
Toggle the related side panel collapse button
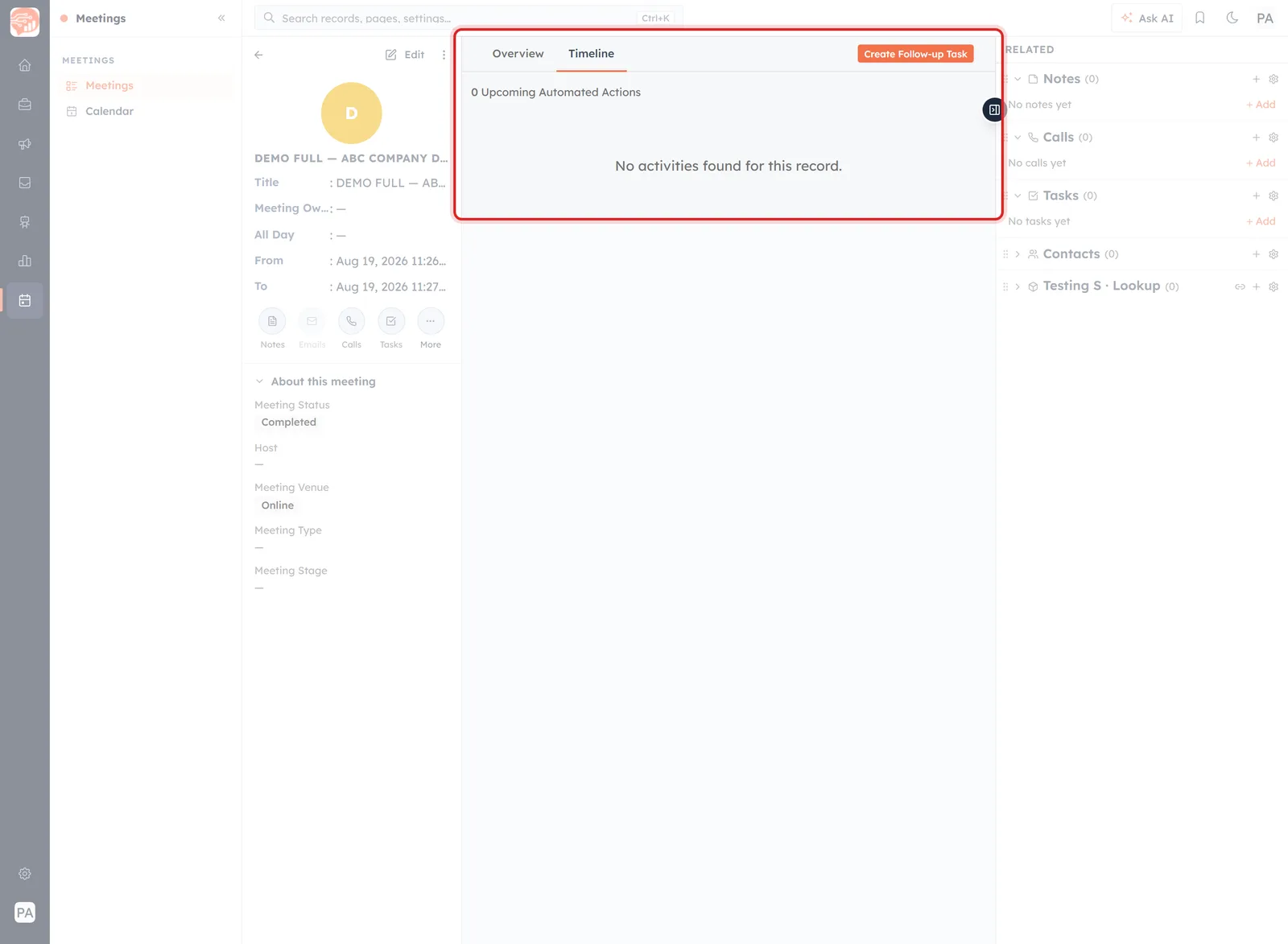(994, 109)
